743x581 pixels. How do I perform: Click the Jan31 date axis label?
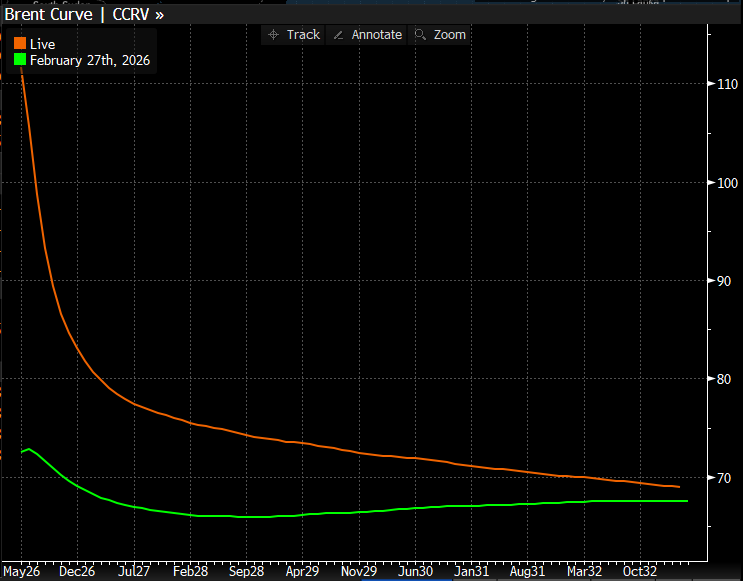pos(471,571)
